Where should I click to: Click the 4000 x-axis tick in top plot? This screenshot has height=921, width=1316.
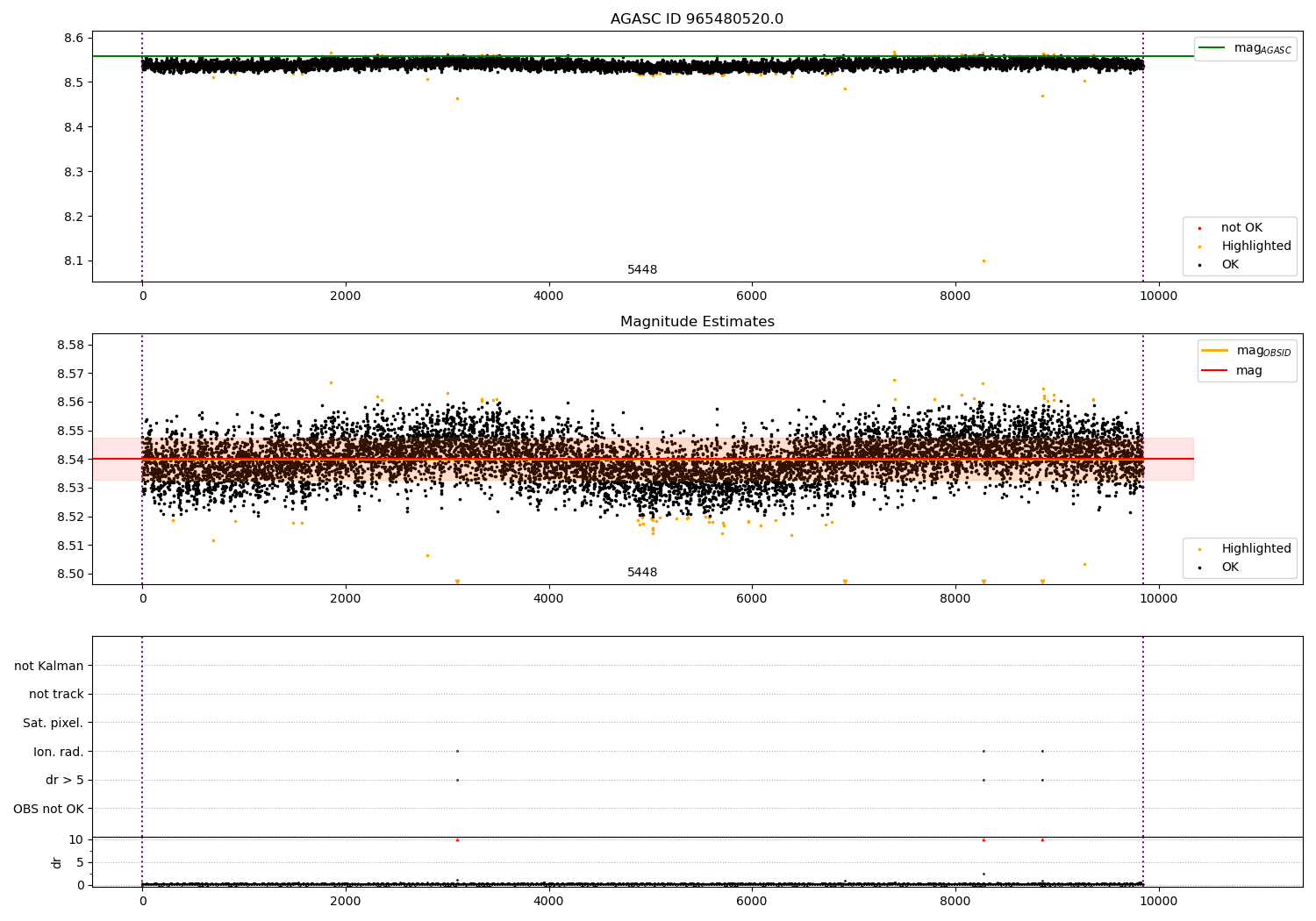[549, 296]
